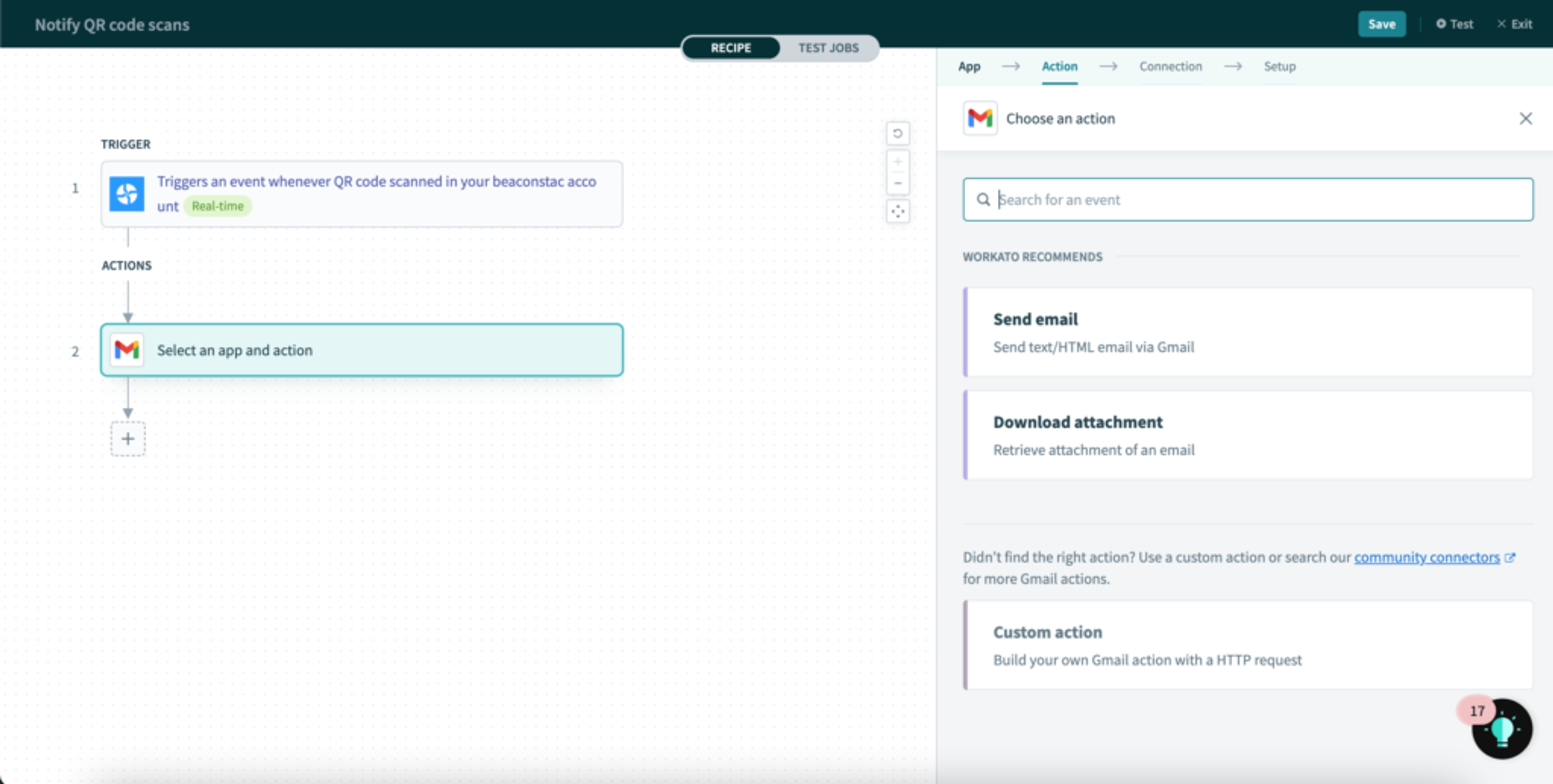The height and width of the screenshot is (784, 1553).
Task: Click the Gmail icon in step 2
Action: coord(127,350)
